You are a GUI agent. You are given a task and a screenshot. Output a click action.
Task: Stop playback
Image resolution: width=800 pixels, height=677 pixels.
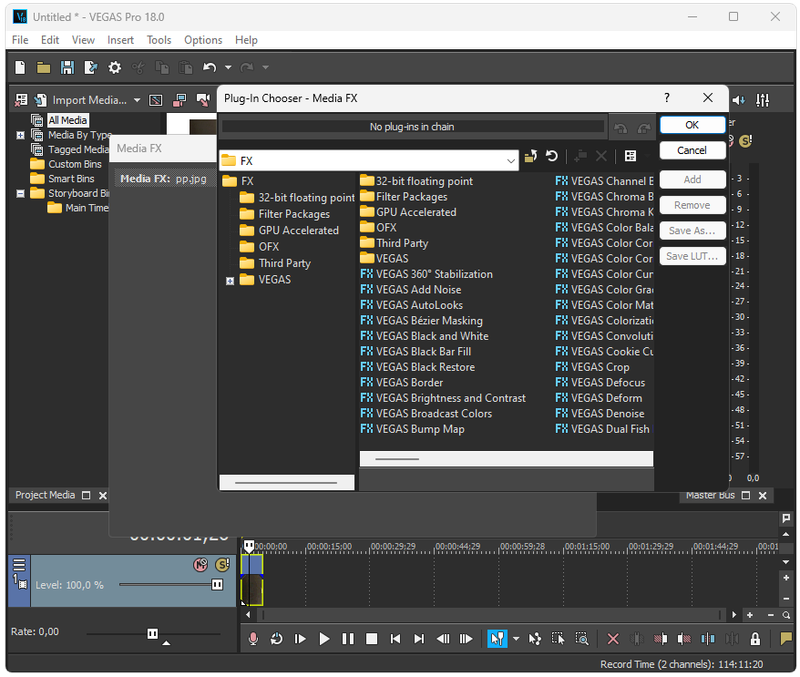pyautogui.click(x=371, y=639)
